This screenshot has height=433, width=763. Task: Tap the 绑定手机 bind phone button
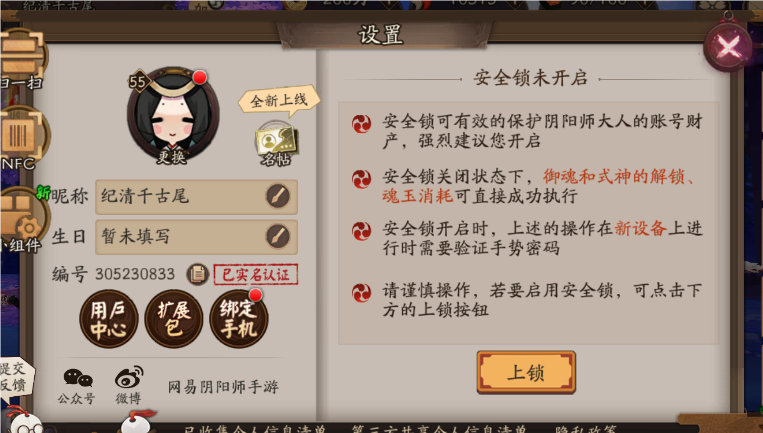238,319
